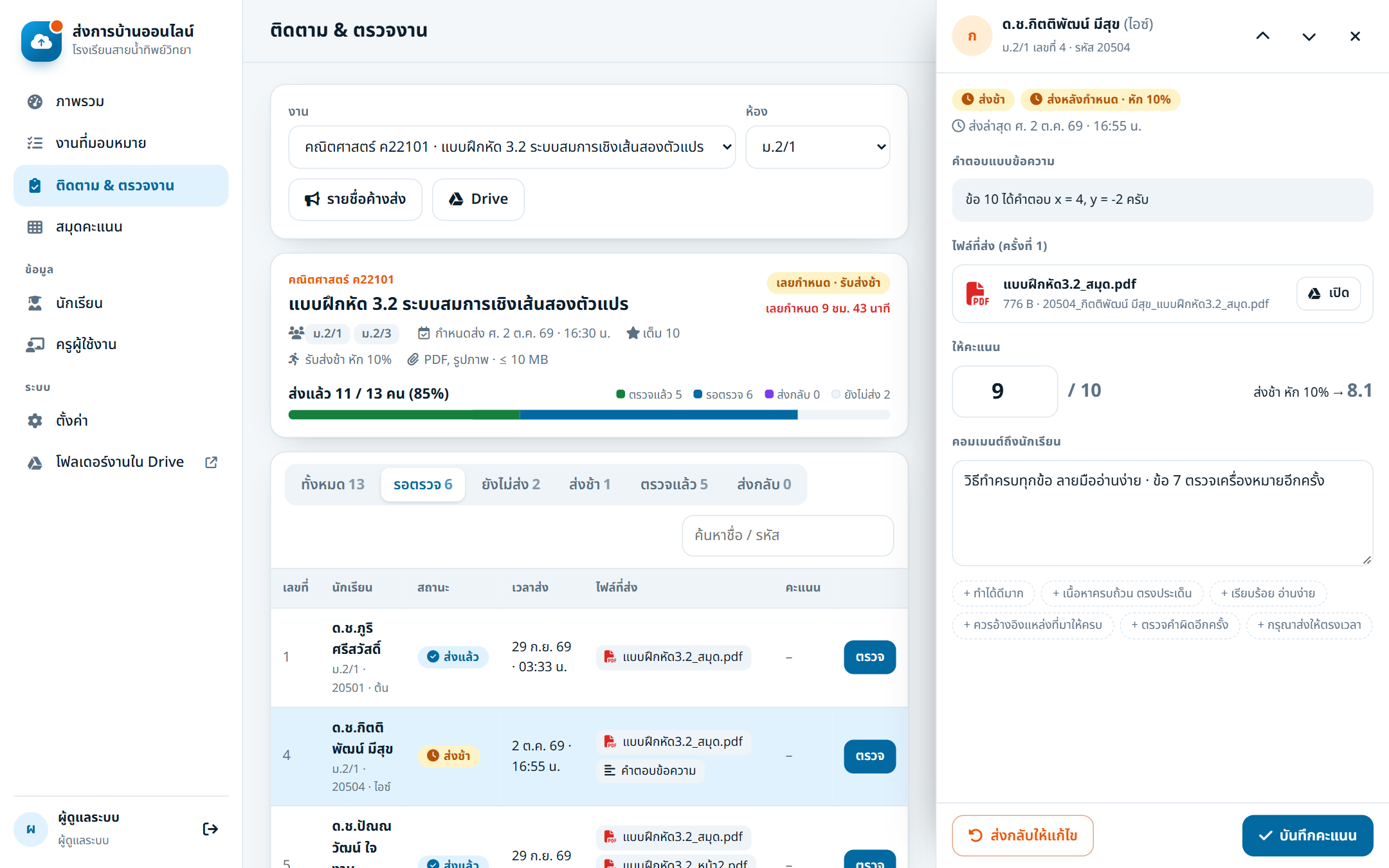Click ส่งช้า status badge in row 4
Screen dimensions: 1389x868
(x=449, y=756)
